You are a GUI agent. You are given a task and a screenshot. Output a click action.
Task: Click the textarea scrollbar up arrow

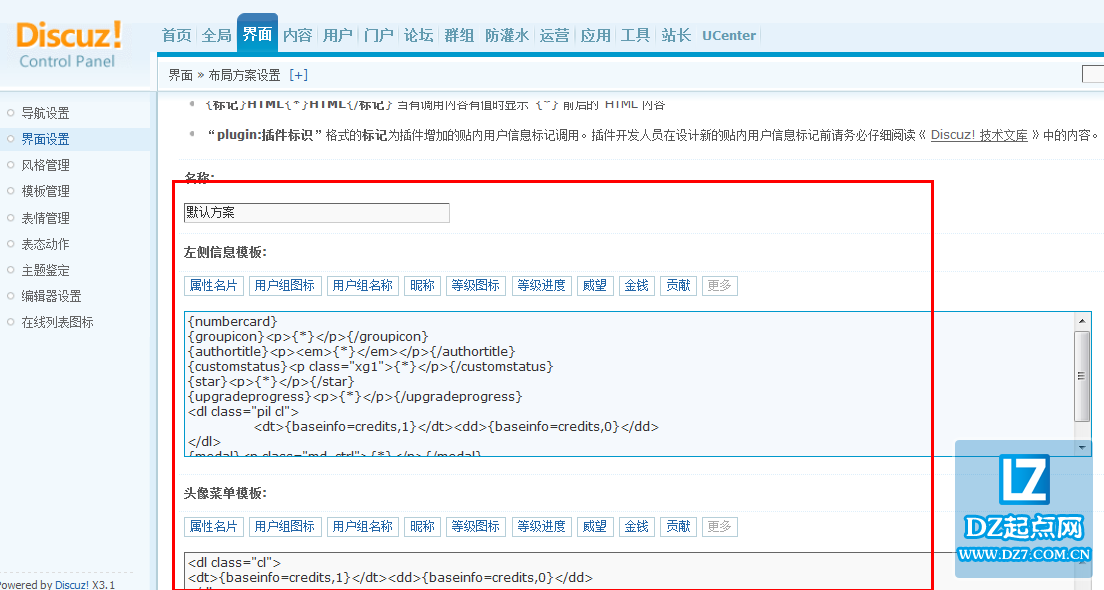click(1082, 320)
